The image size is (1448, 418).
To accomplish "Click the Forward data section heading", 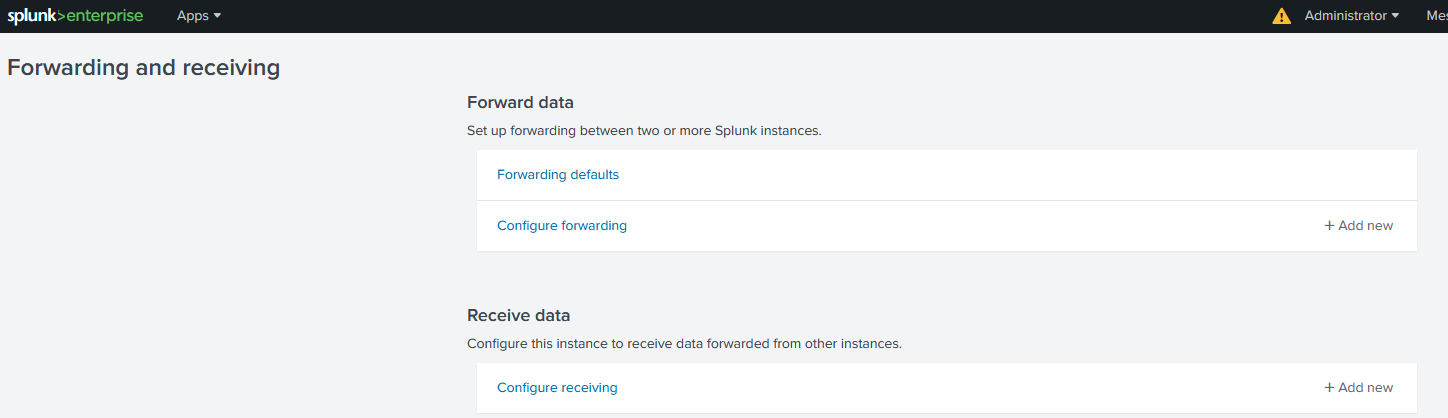I will (520, 102).
